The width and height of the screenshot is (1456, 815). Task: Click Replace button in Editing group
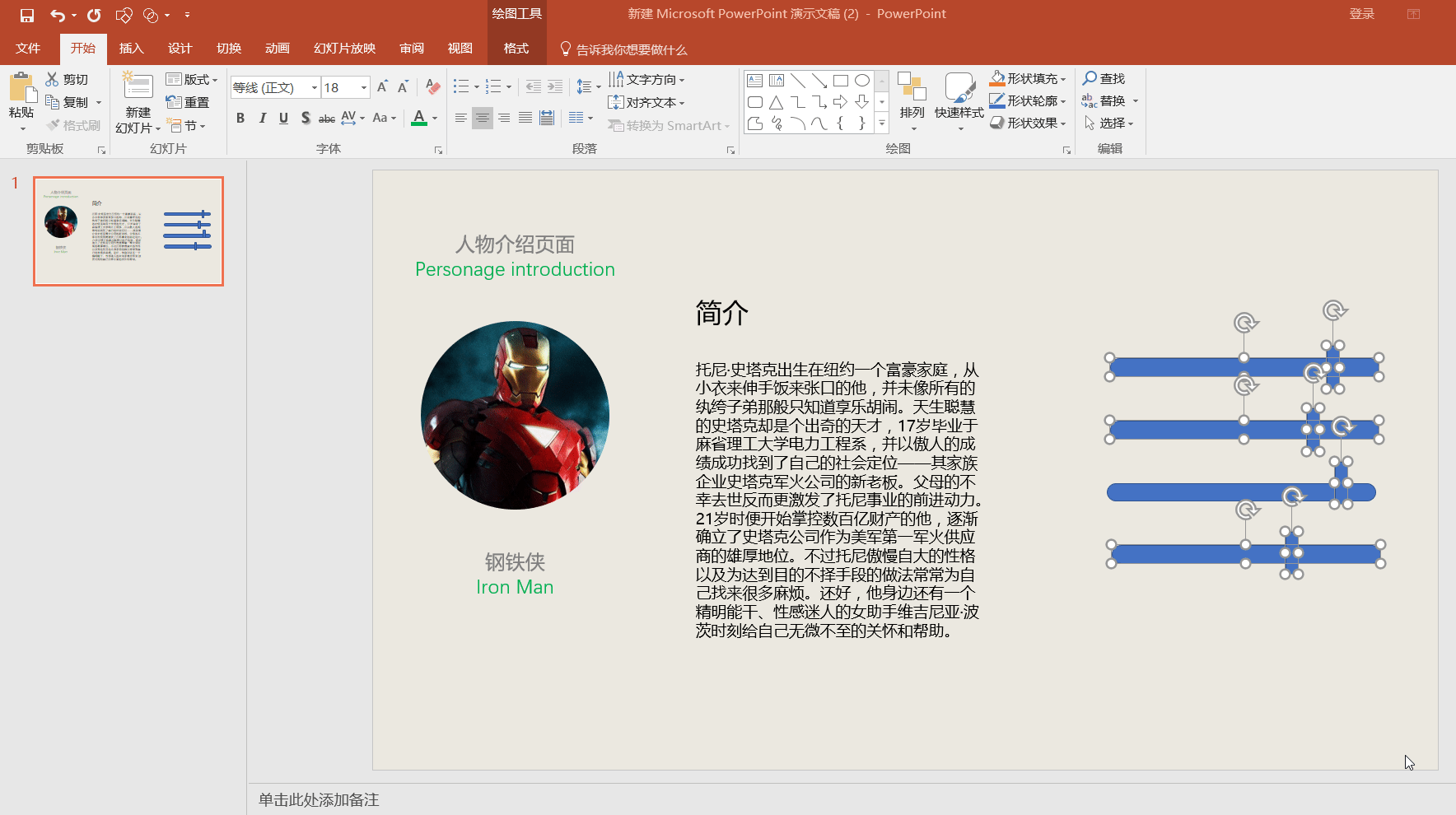[x=1109, y=100]
